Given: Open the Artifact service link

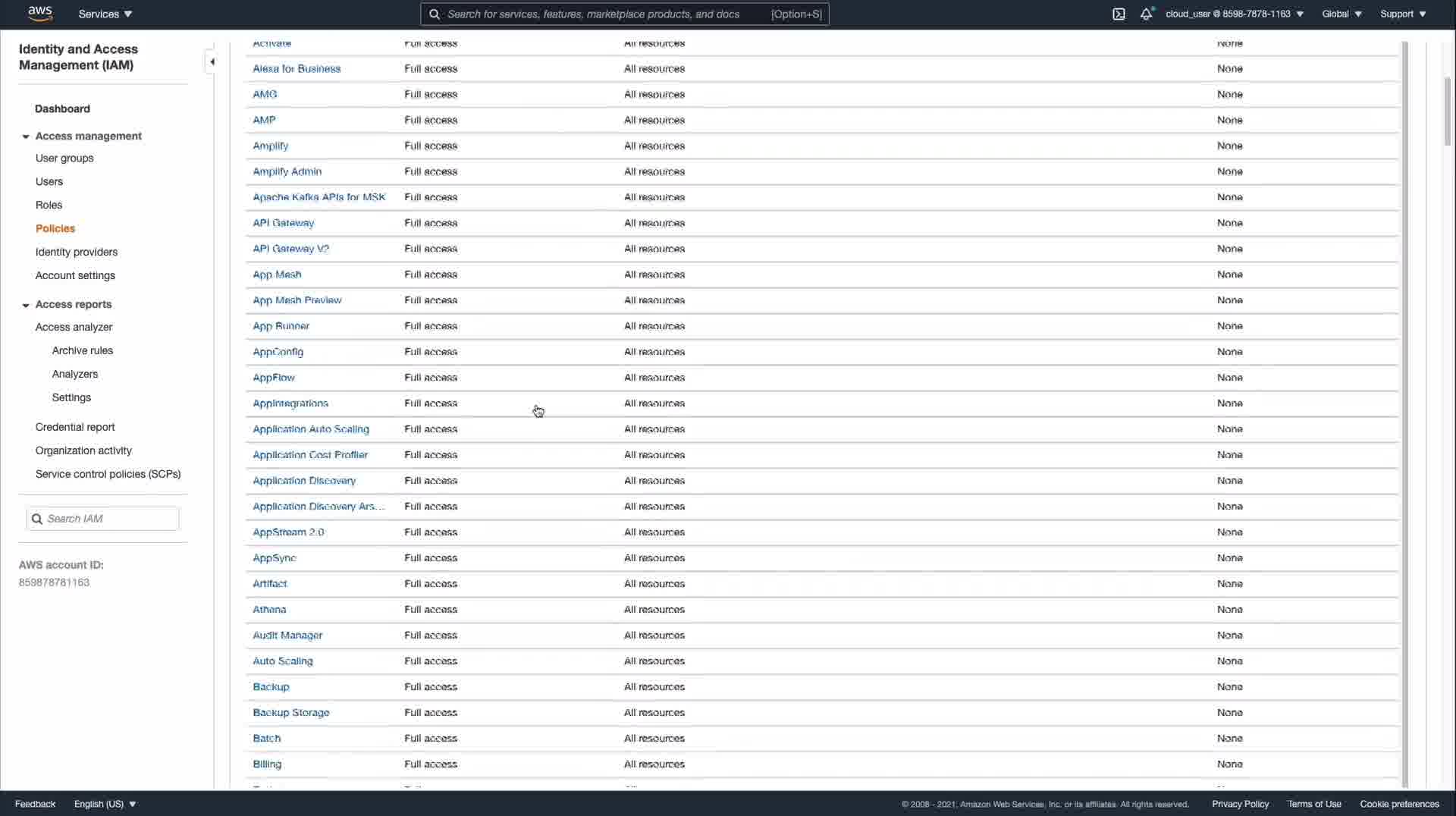Looking at the screenshot, I should (270, 584).
